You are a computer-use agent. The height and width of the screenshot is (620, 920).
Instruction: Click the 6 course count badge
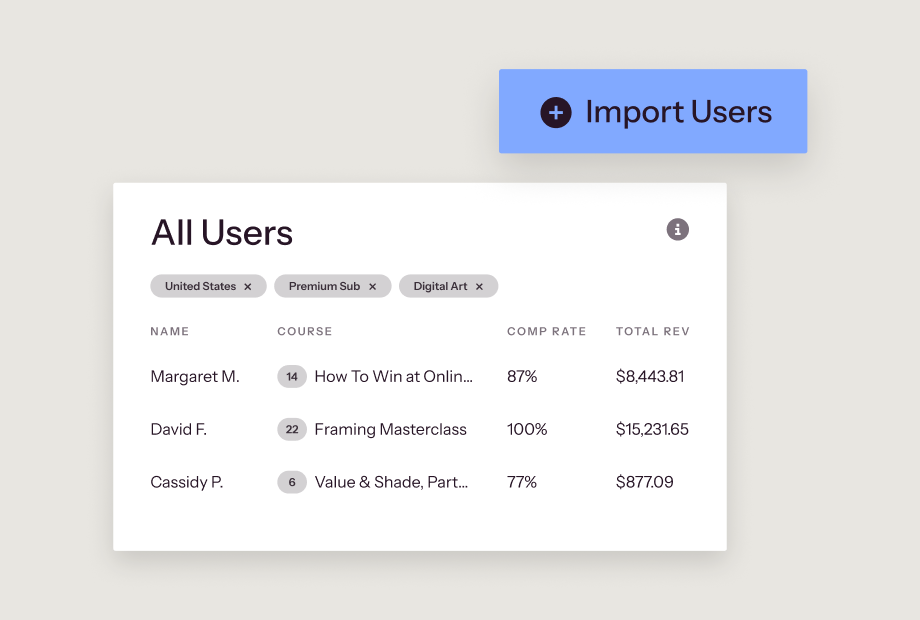292,482
